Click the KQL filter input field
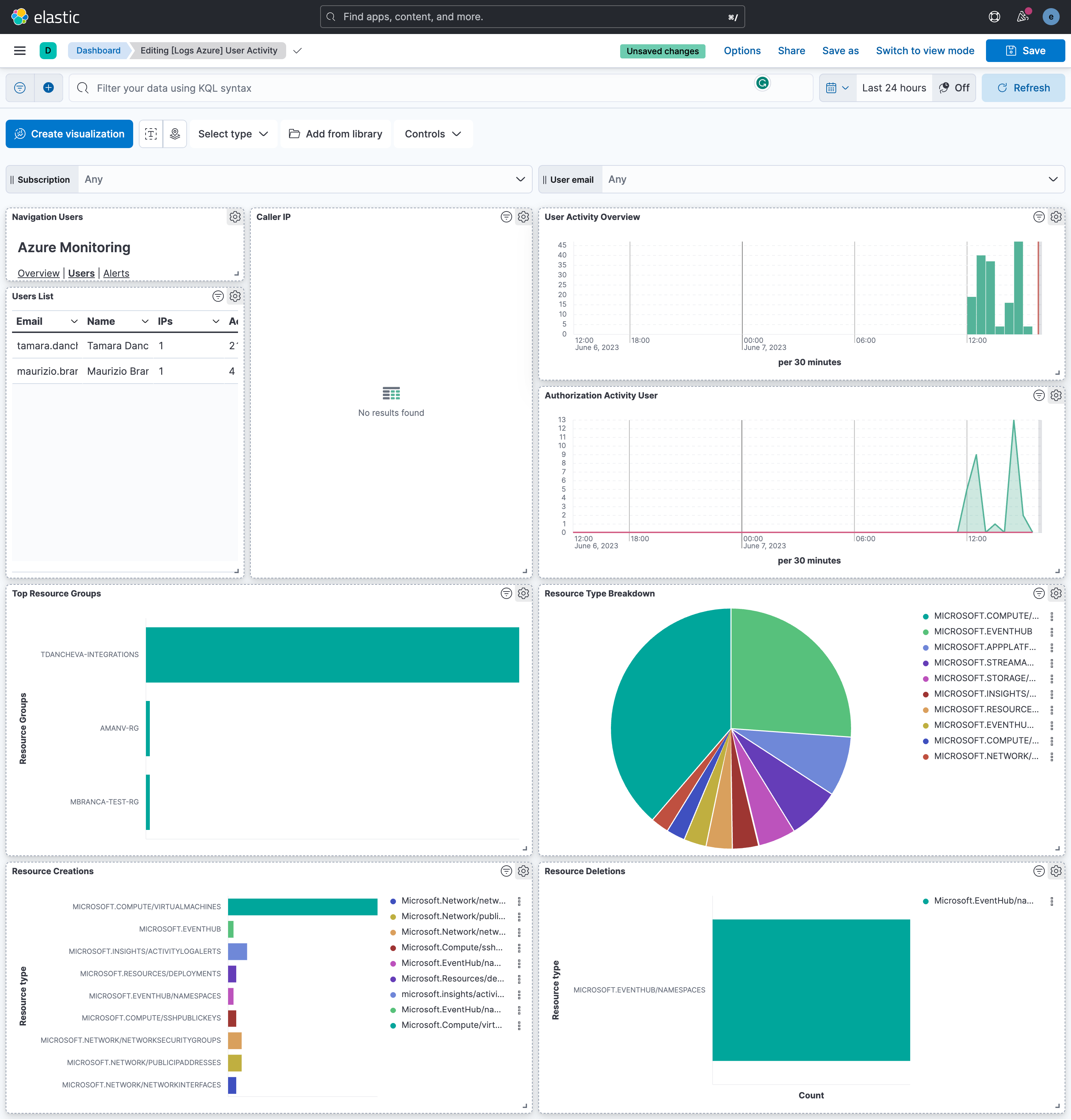The width and height of the screenshot is (1071, 1120). pos(399,88)
